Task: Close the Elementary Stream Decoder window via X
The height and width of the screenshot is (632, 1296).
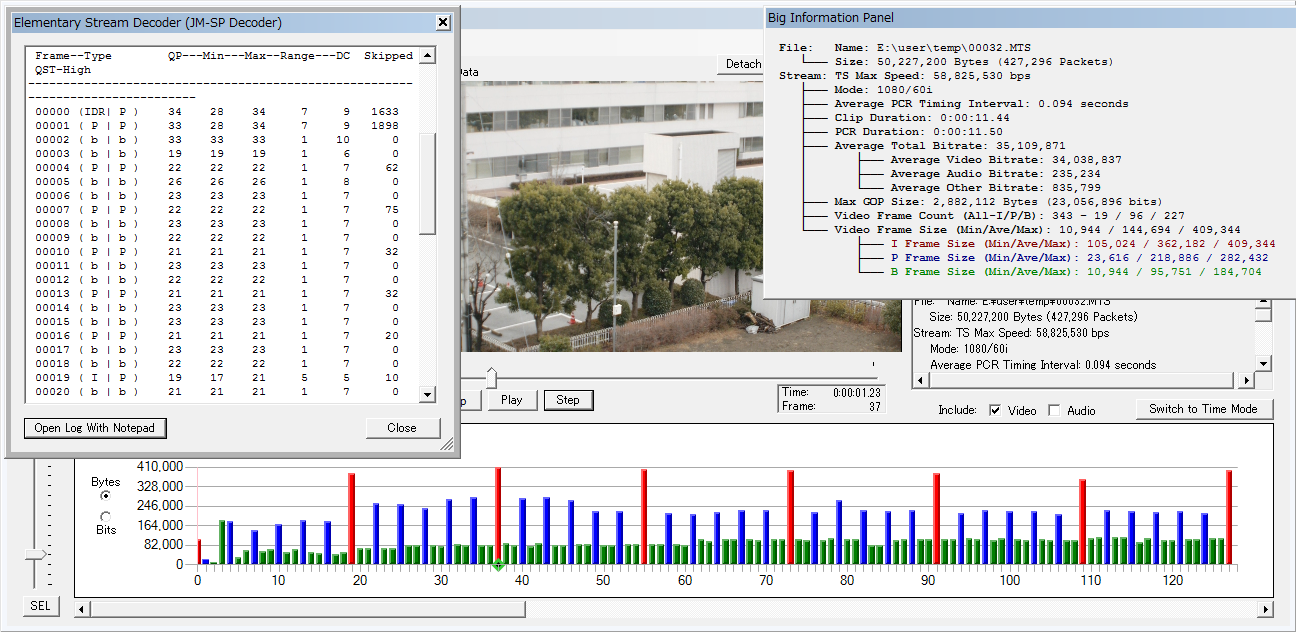Action: point(443,22)
